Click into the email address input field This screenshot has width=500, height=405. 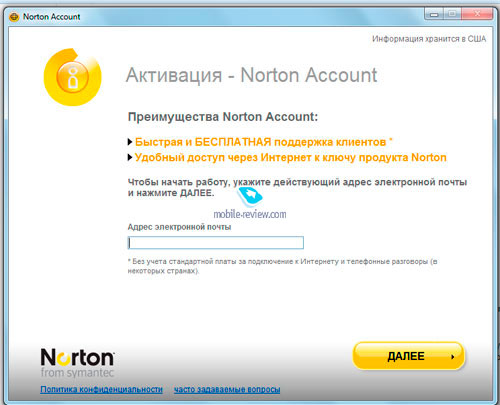216,242
